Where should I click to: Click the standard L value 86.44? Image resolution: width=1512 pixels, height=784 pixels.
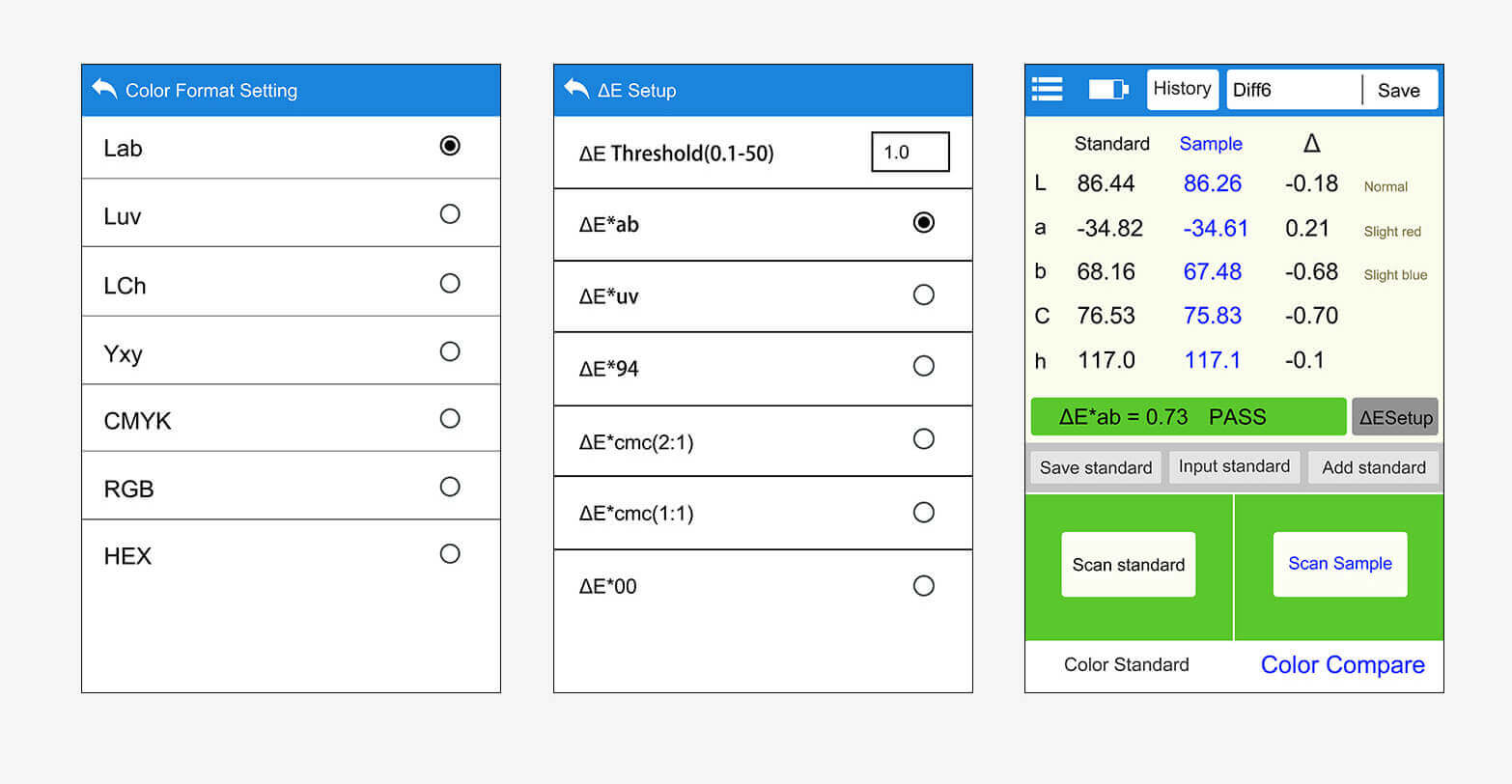tap(1106, 183)
